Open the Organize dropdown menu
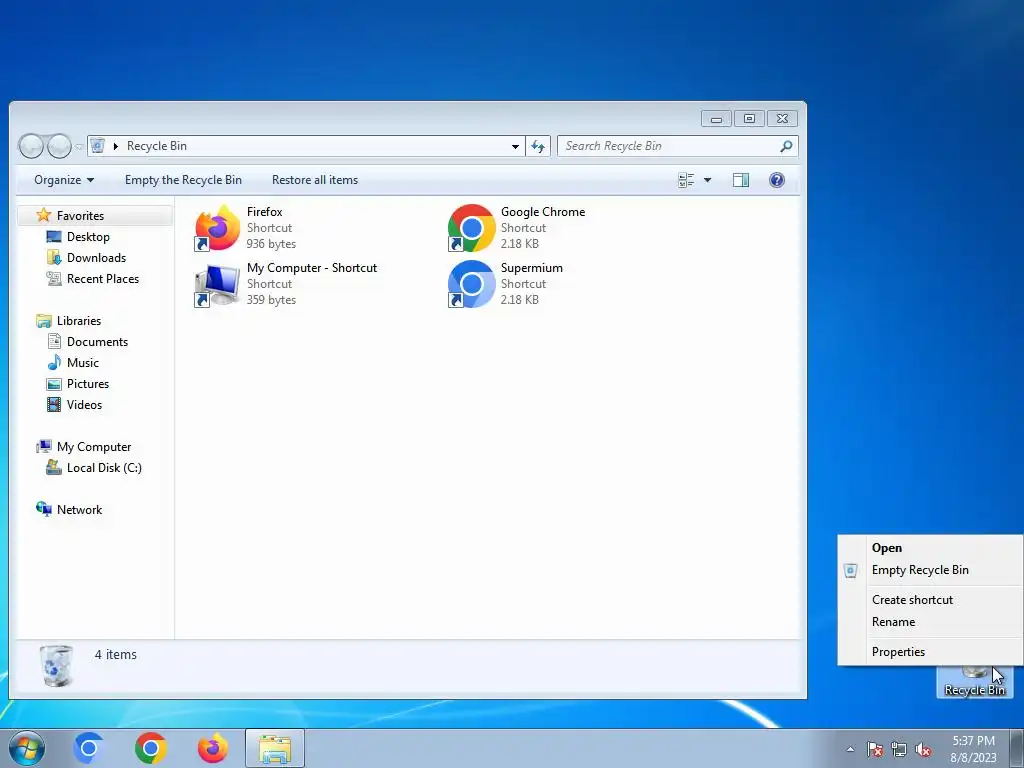 coord(64,180)
